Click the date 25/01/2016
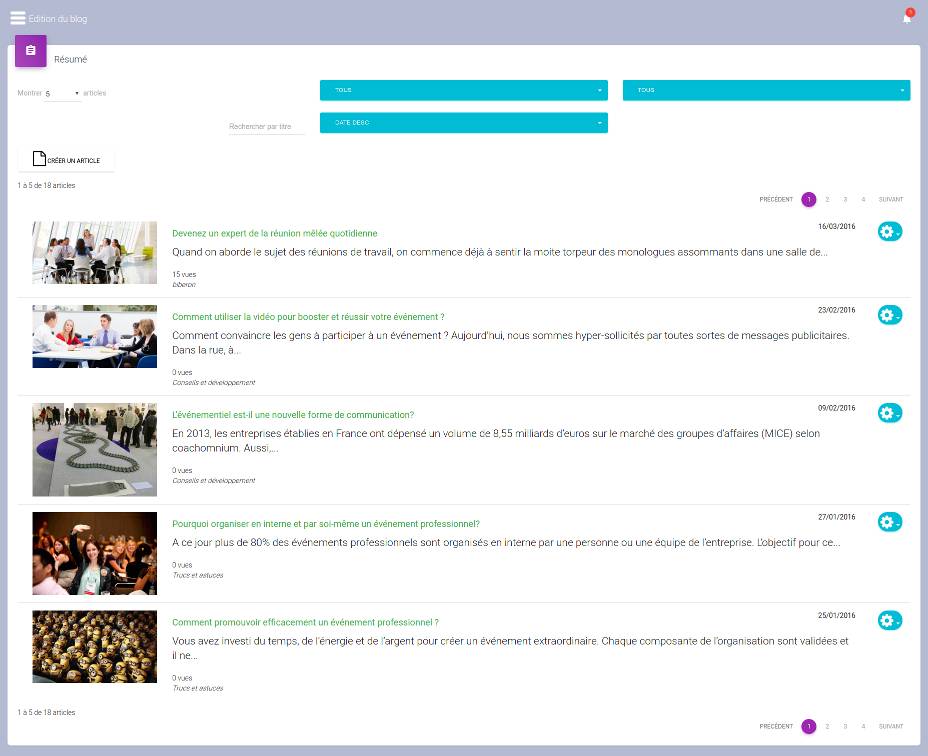The image size is (928, 756). pos(836,615)
